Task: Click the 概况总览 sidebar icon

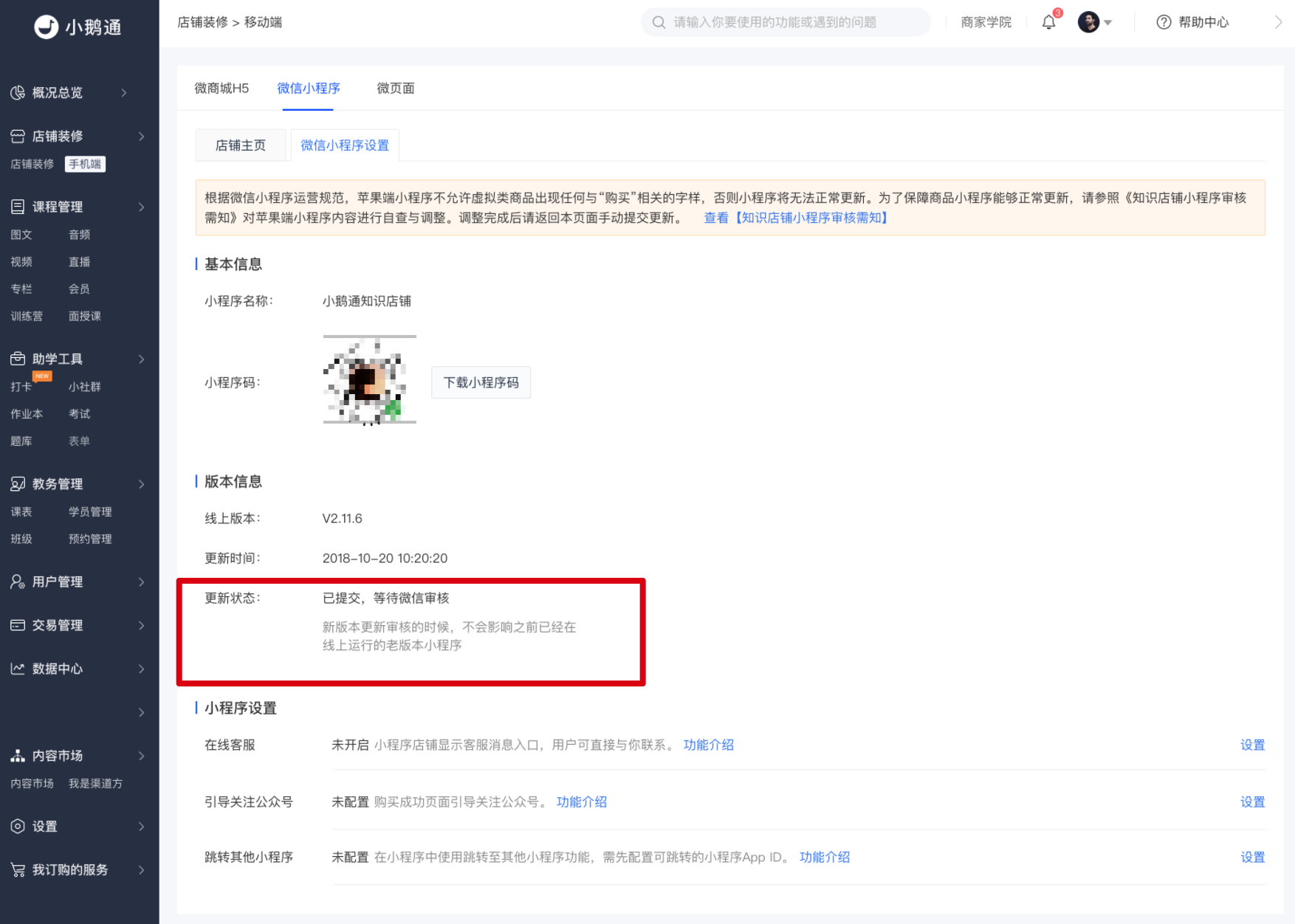Action: (18, 92)
